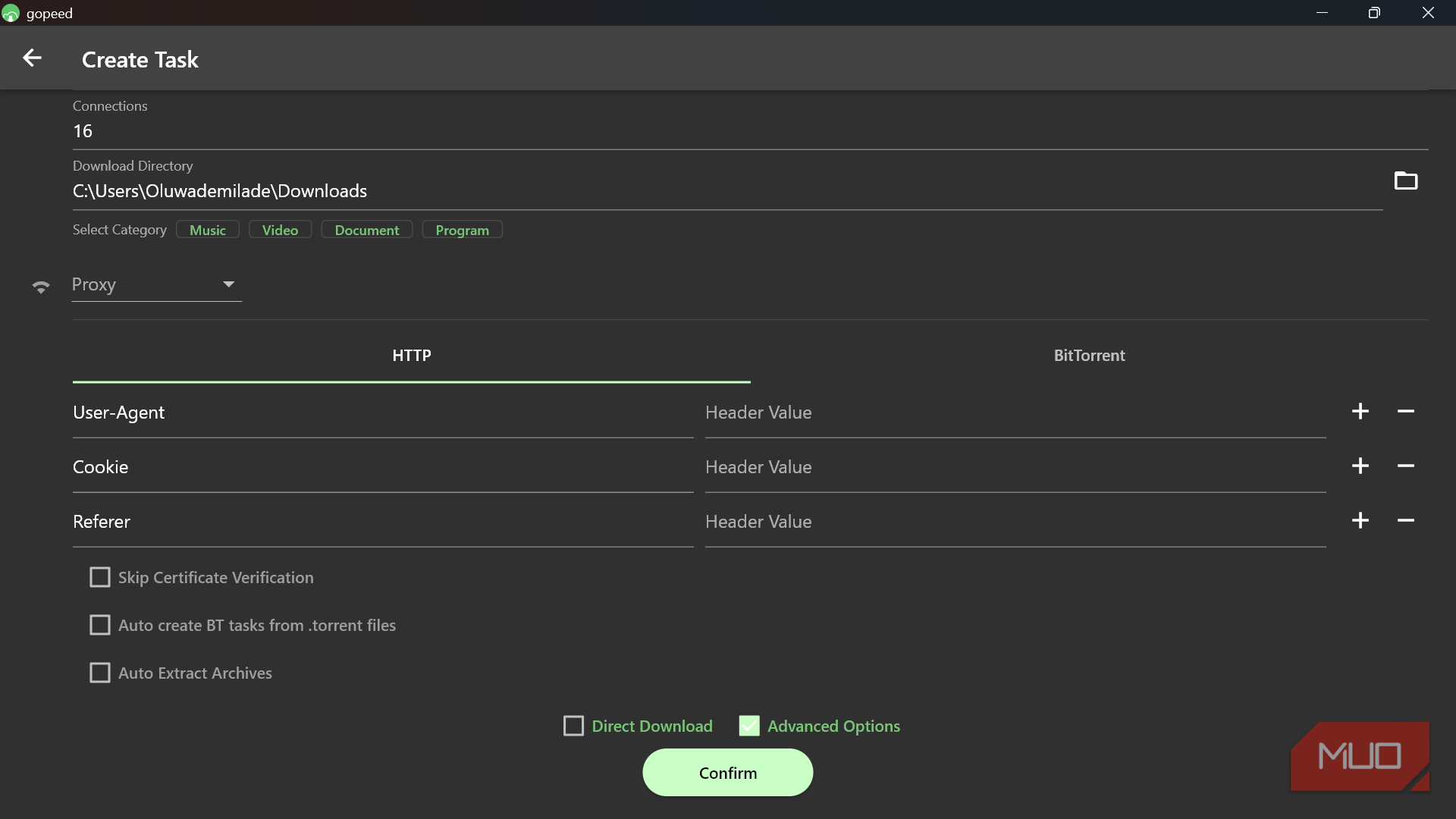Click Header Value field for User-Agent
1456x819 pixels.
(1015, 413)
